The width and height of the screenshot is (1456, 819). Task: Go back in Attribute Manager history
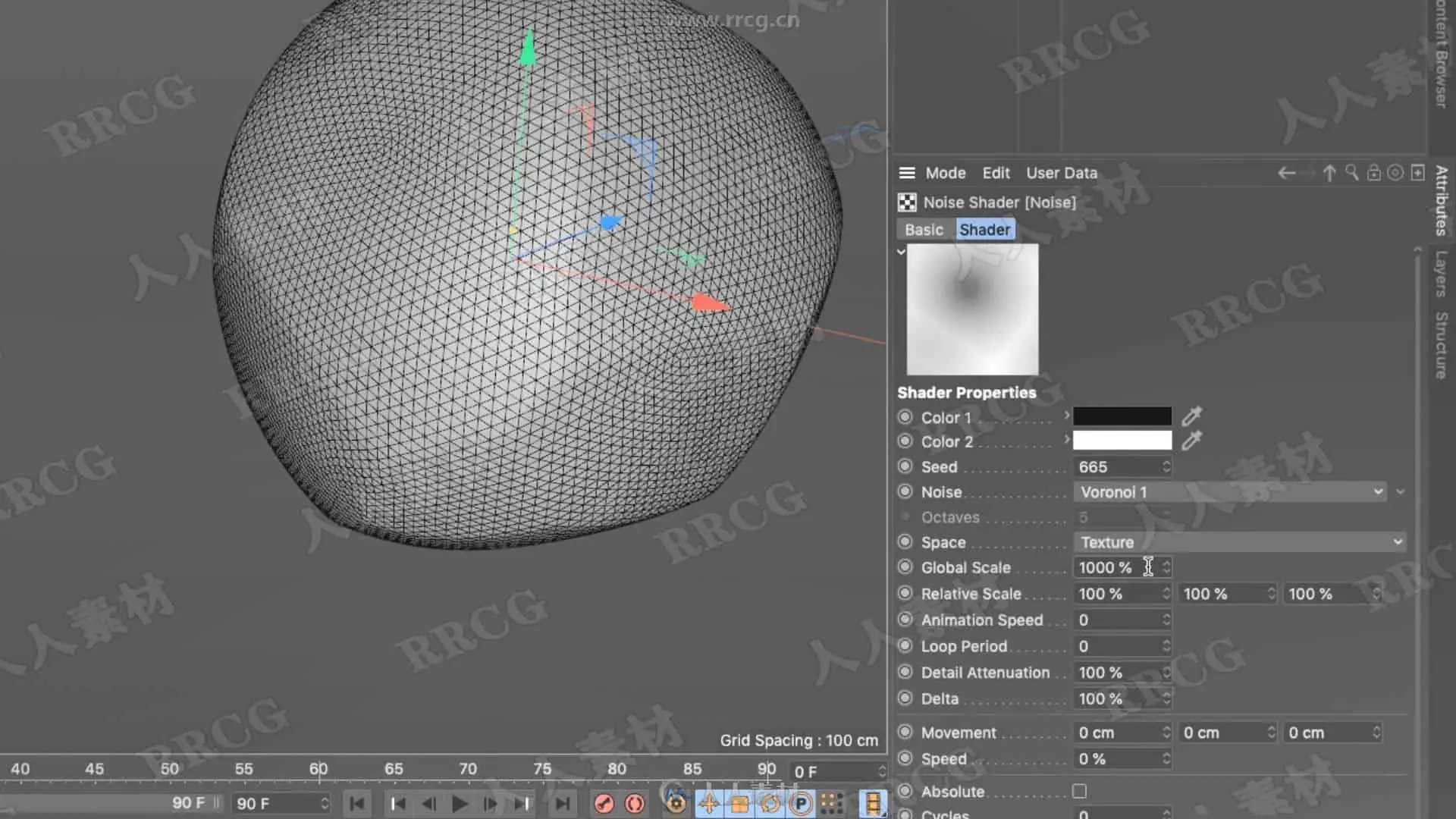point(1286,173)
